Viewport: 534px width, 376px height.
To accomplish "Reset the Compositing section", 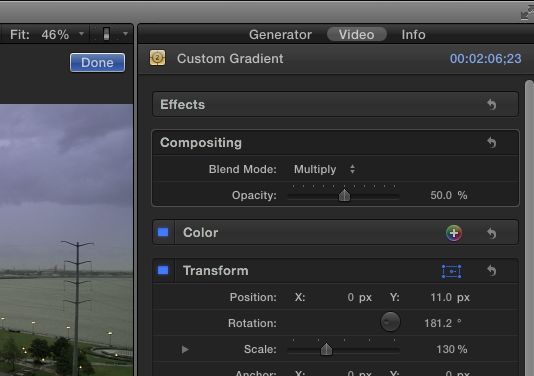I will (491, 142).
